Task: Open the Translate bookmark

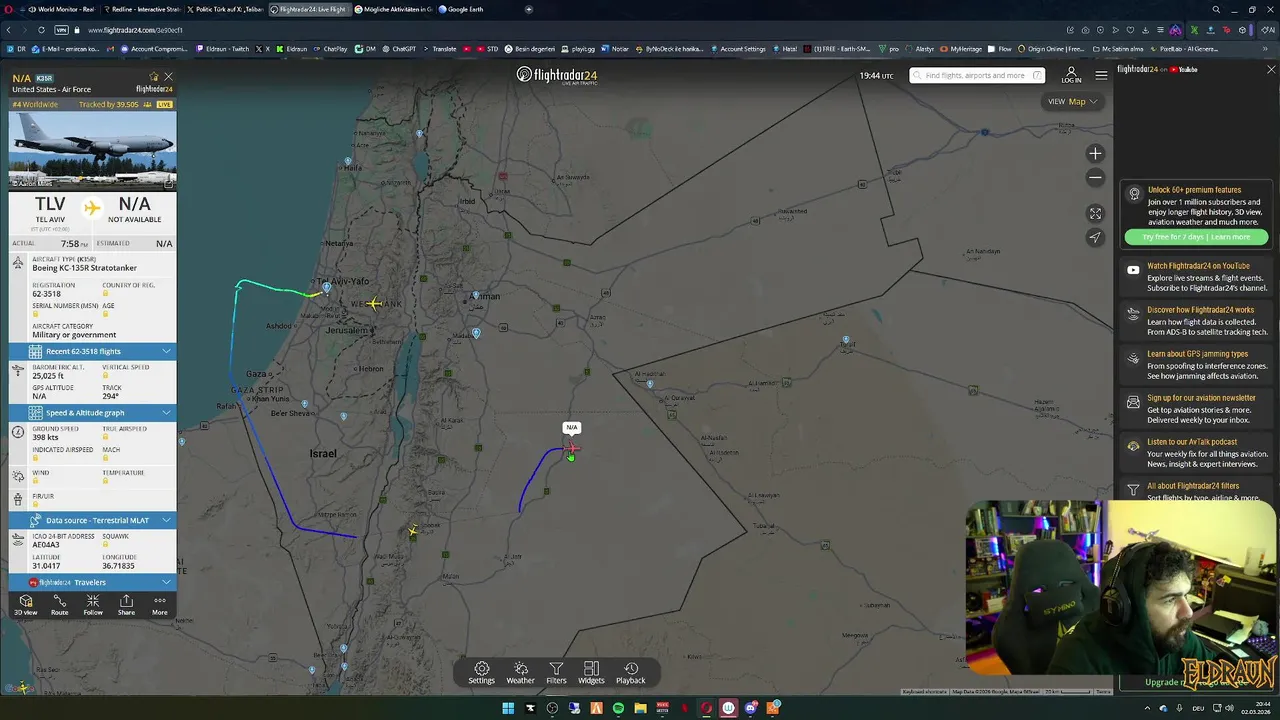Action: coord(440,49)
